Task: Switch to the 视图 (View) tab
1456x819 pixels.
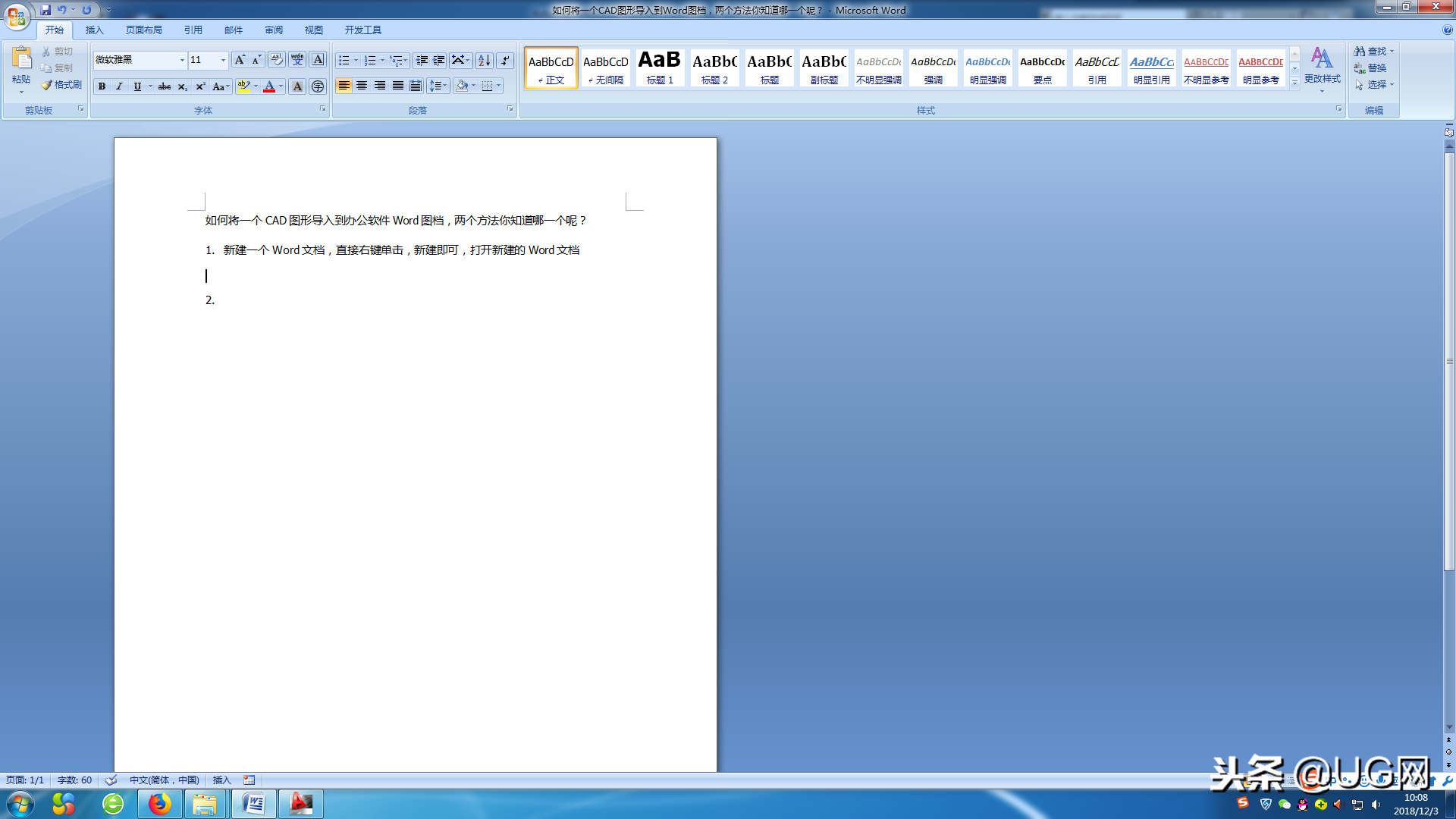Action: pyautogui.click(x=314, y=30)
